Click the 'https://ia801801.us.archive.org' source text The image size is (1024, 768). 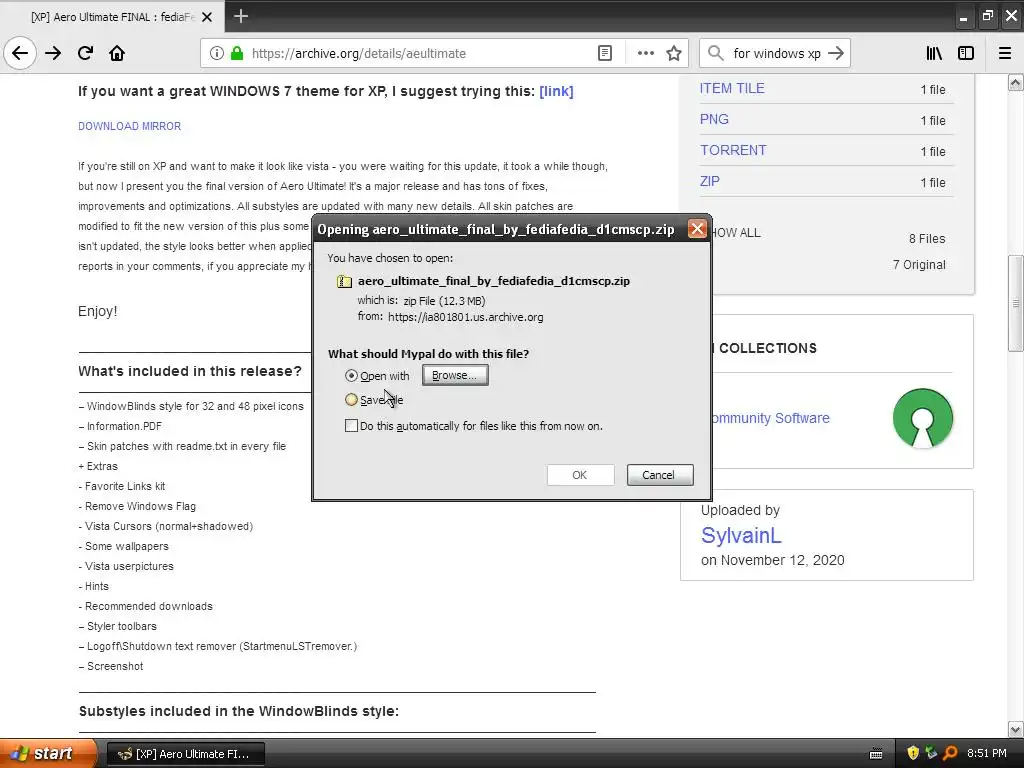pos(466,317)
